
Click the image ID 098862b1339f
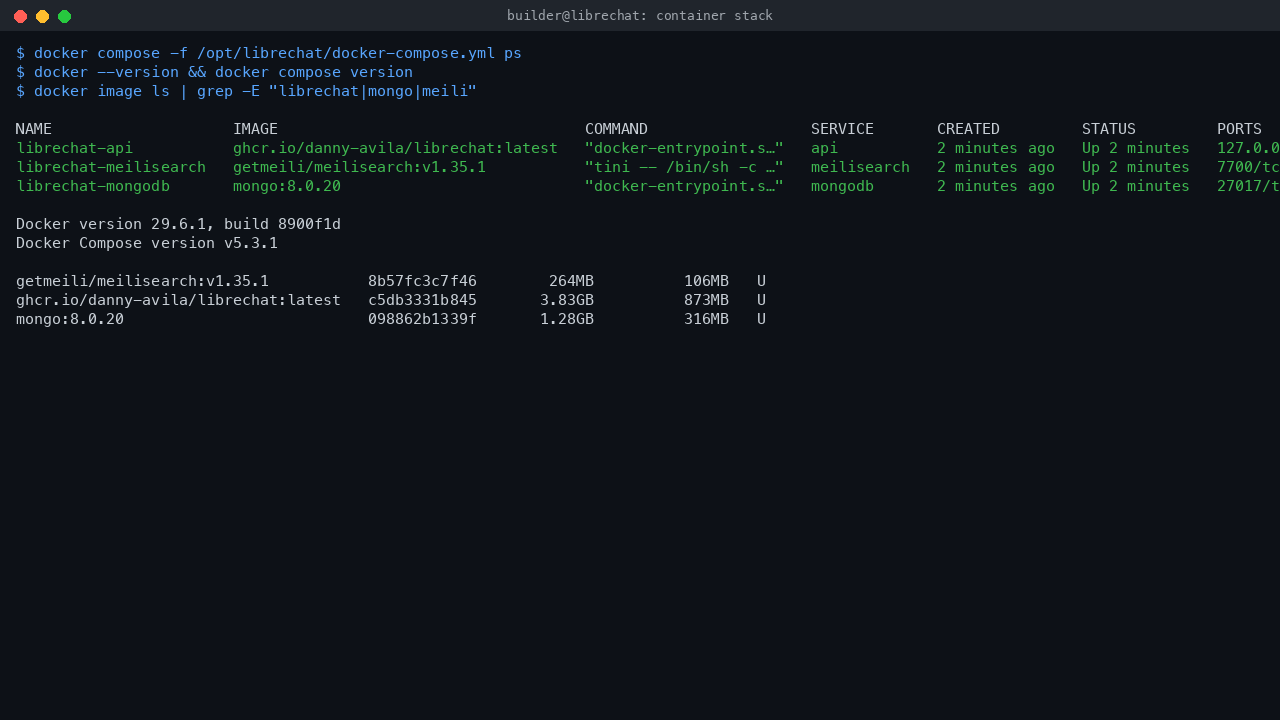tap(422, 319)
